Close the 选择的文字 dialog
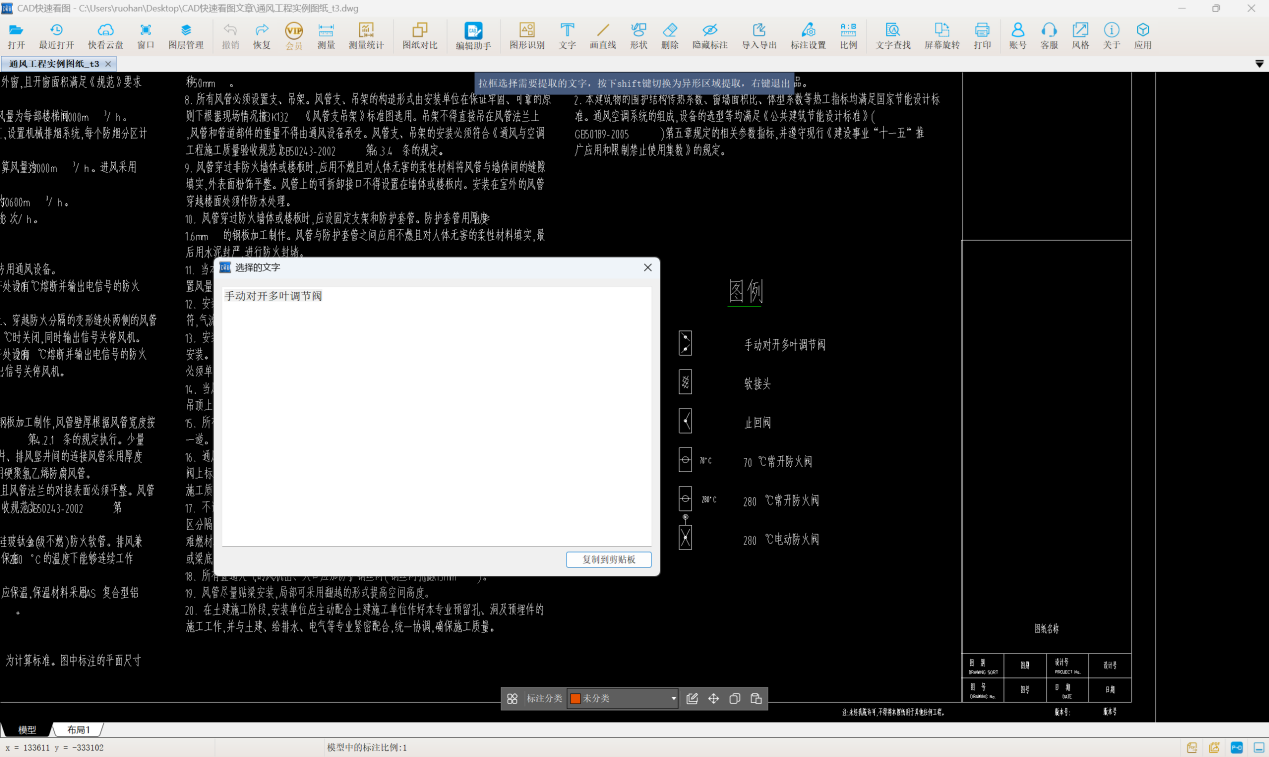1269x757 pixels. pyautogui.click(x=647, y=268)
